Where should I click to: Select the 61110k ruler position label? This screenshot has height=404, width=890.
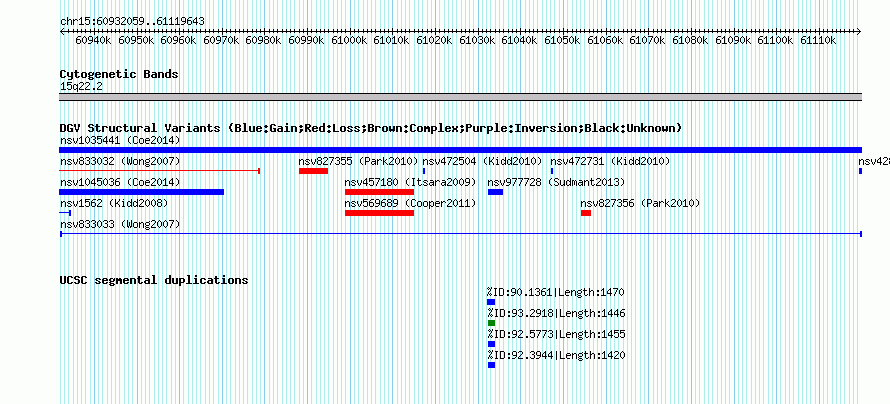tap(818, 41)
